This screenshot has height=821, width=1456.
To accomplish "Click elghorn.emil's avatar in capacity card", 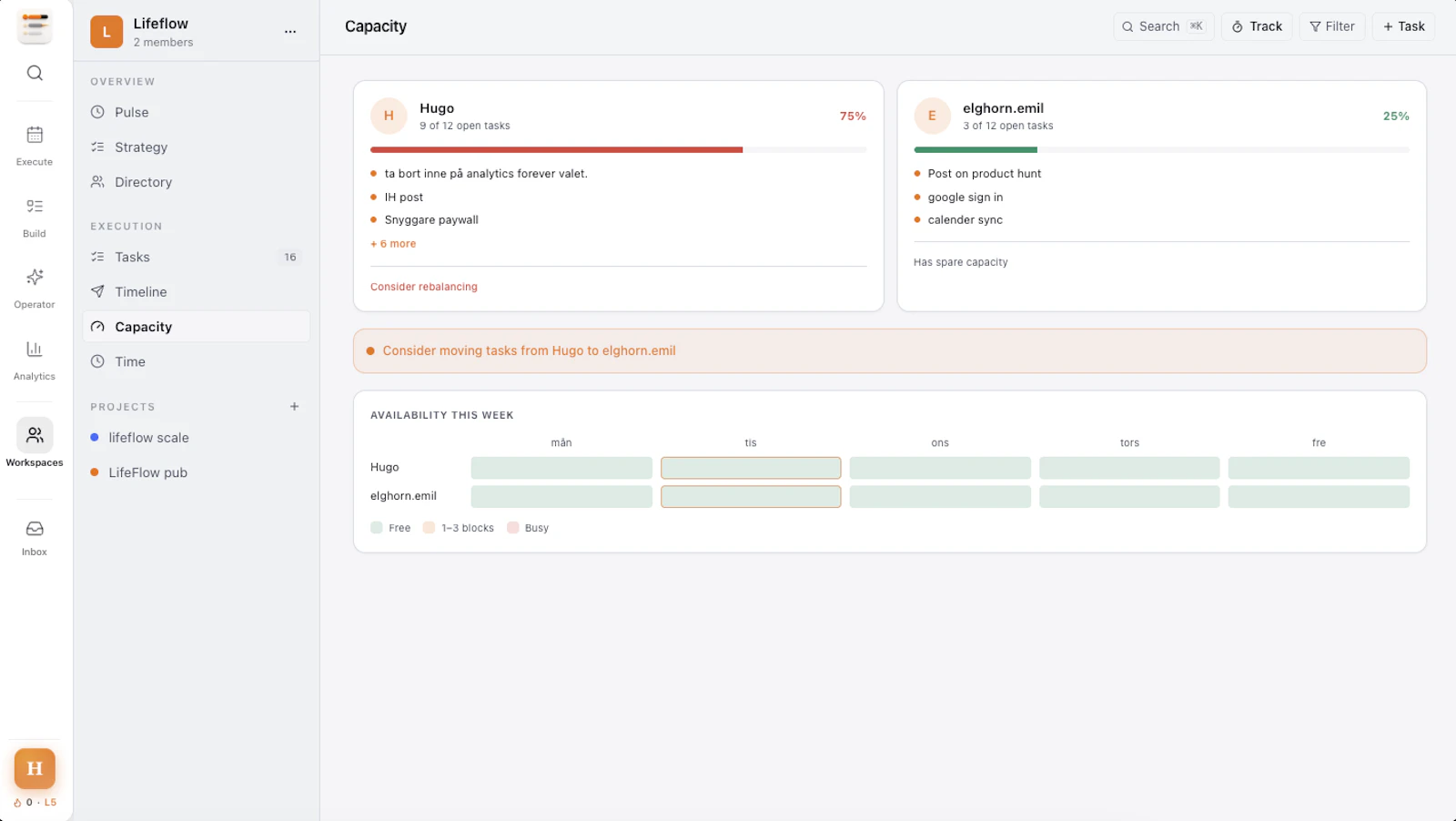I will click(x=932, y=116).
